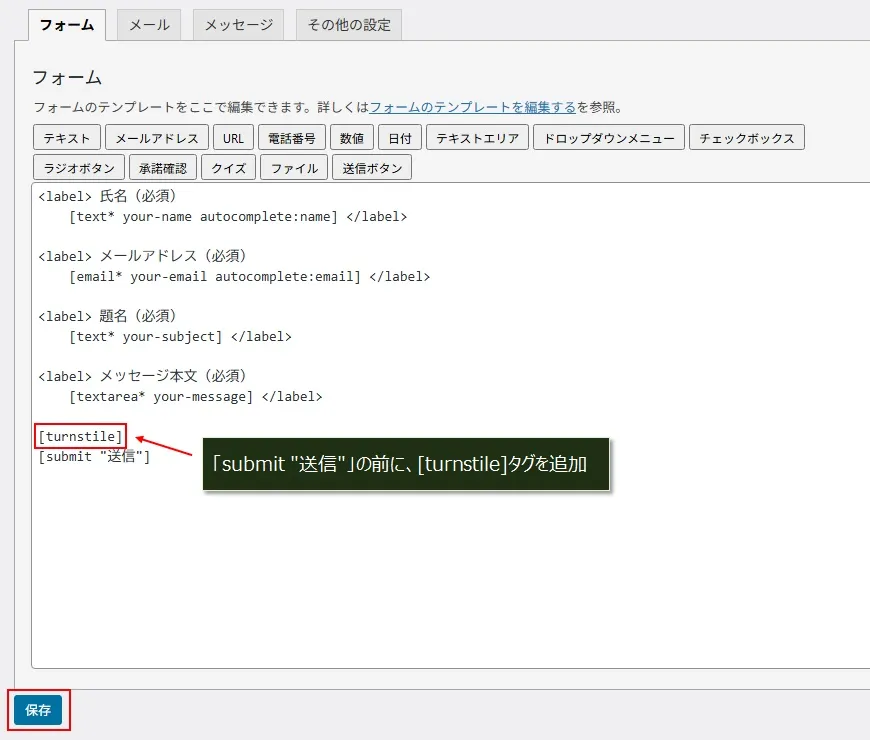This screenshot has width=870, height=740.
Task: Insert a テキストエリア tag
Action: click(477, 138)
